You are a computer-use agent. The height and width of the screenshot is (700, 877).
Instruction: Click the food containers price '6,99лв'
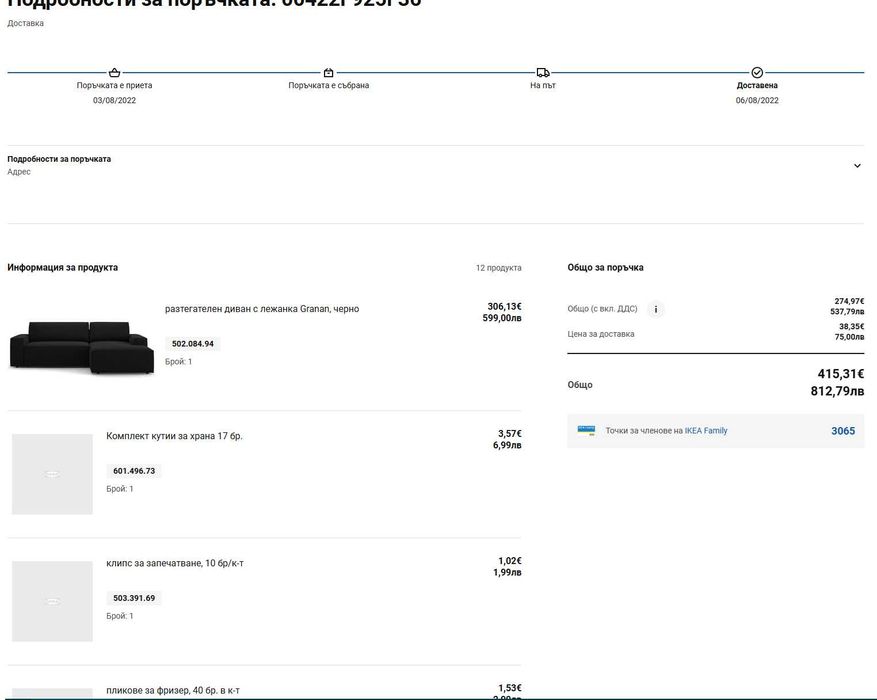(x=507, y=446)
